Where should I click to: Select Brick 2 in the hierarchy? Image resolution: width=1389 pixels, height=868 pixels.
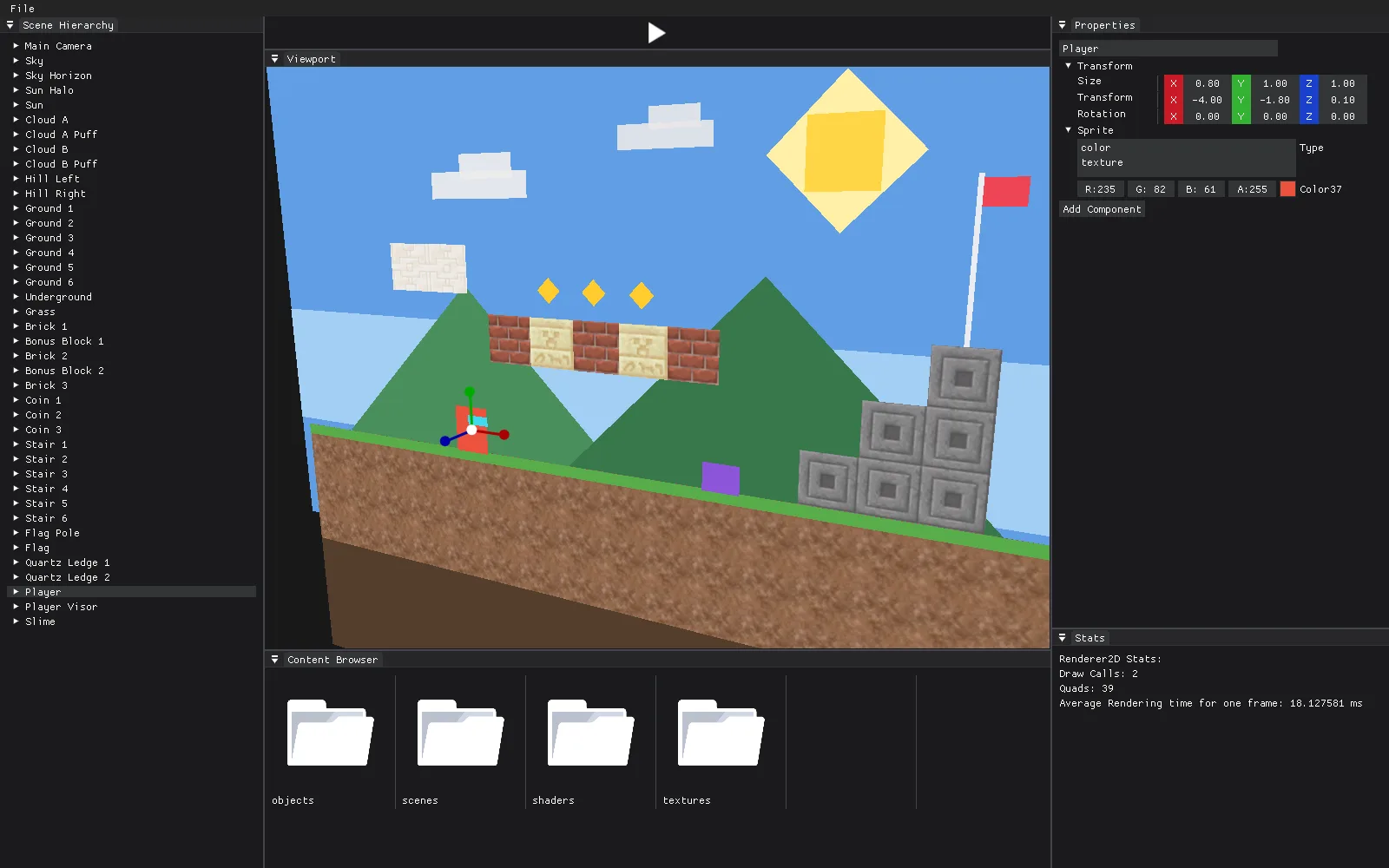click(x=132, y=356)
